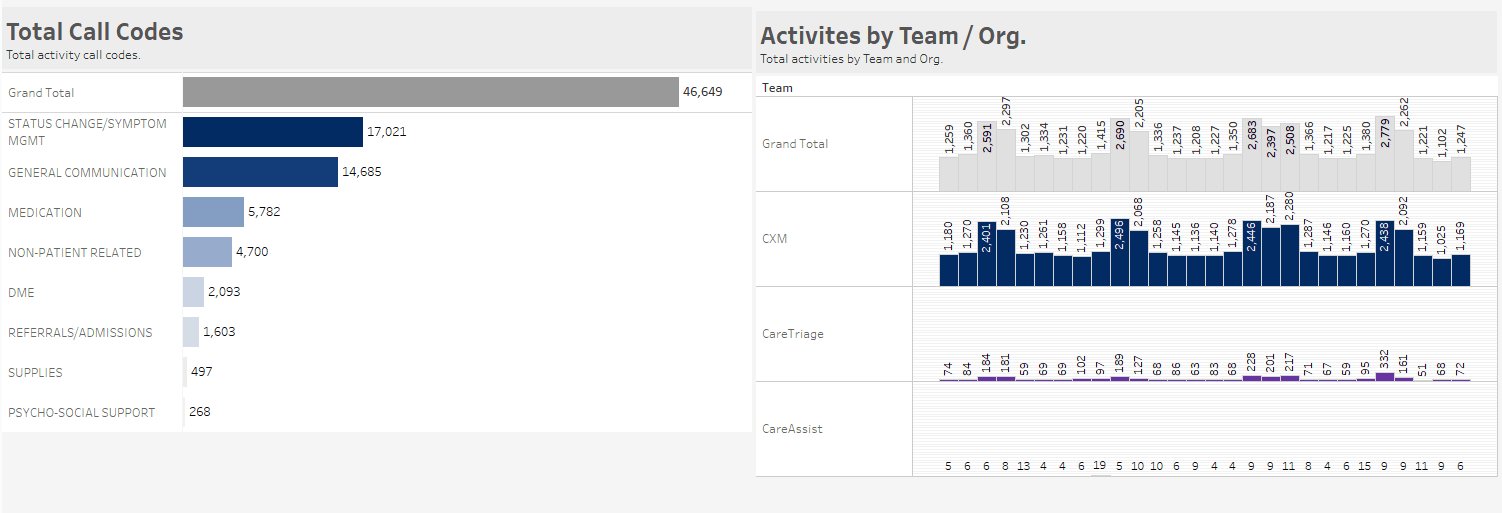1502x513 pixels.
Task: Click the MEDICATION bar in call codes
Action: coord(213,212)
